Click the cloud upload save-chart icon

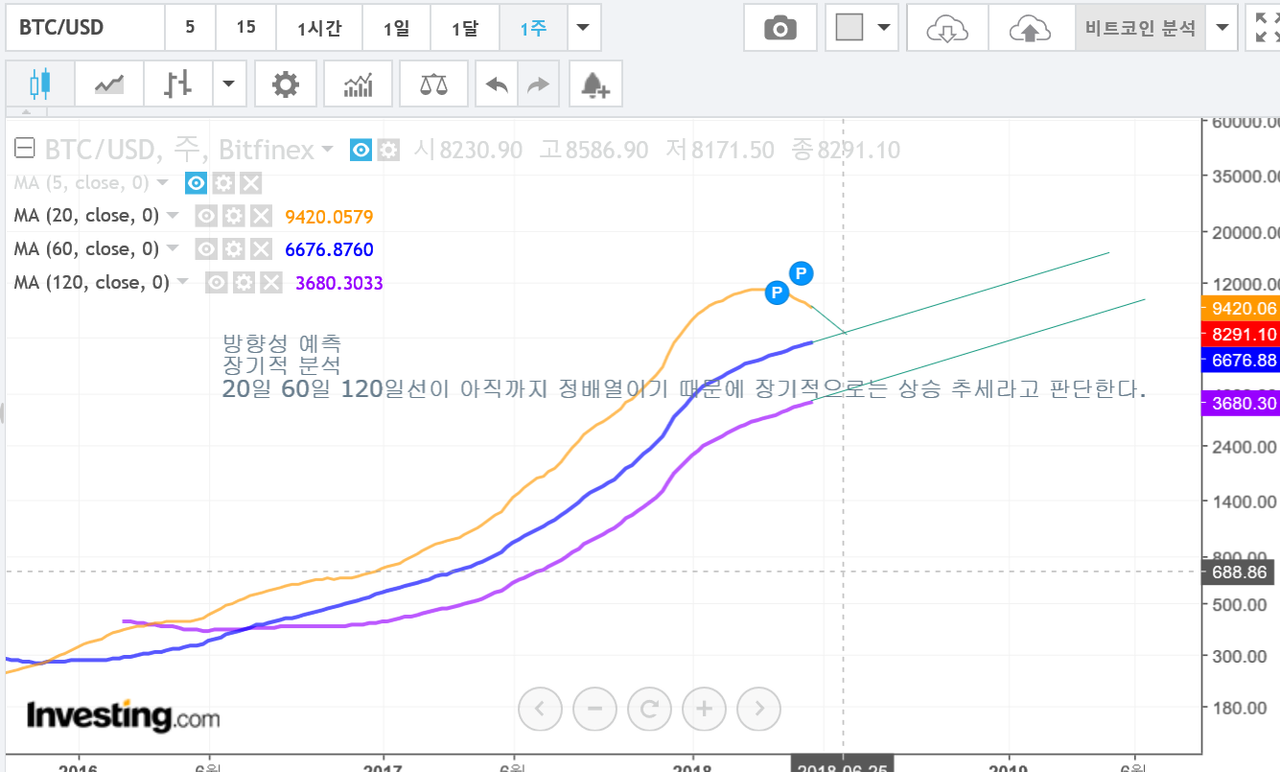click(x=1030, y=28)
